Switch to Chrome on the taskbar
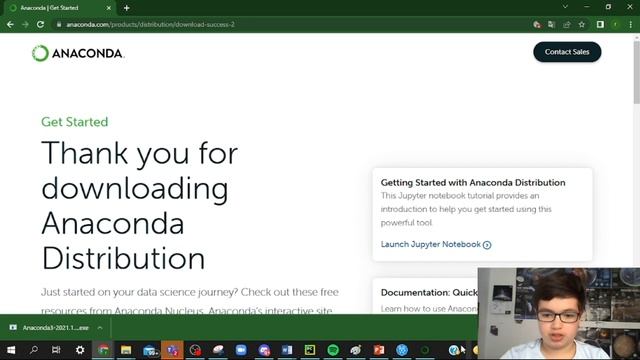 103,350
